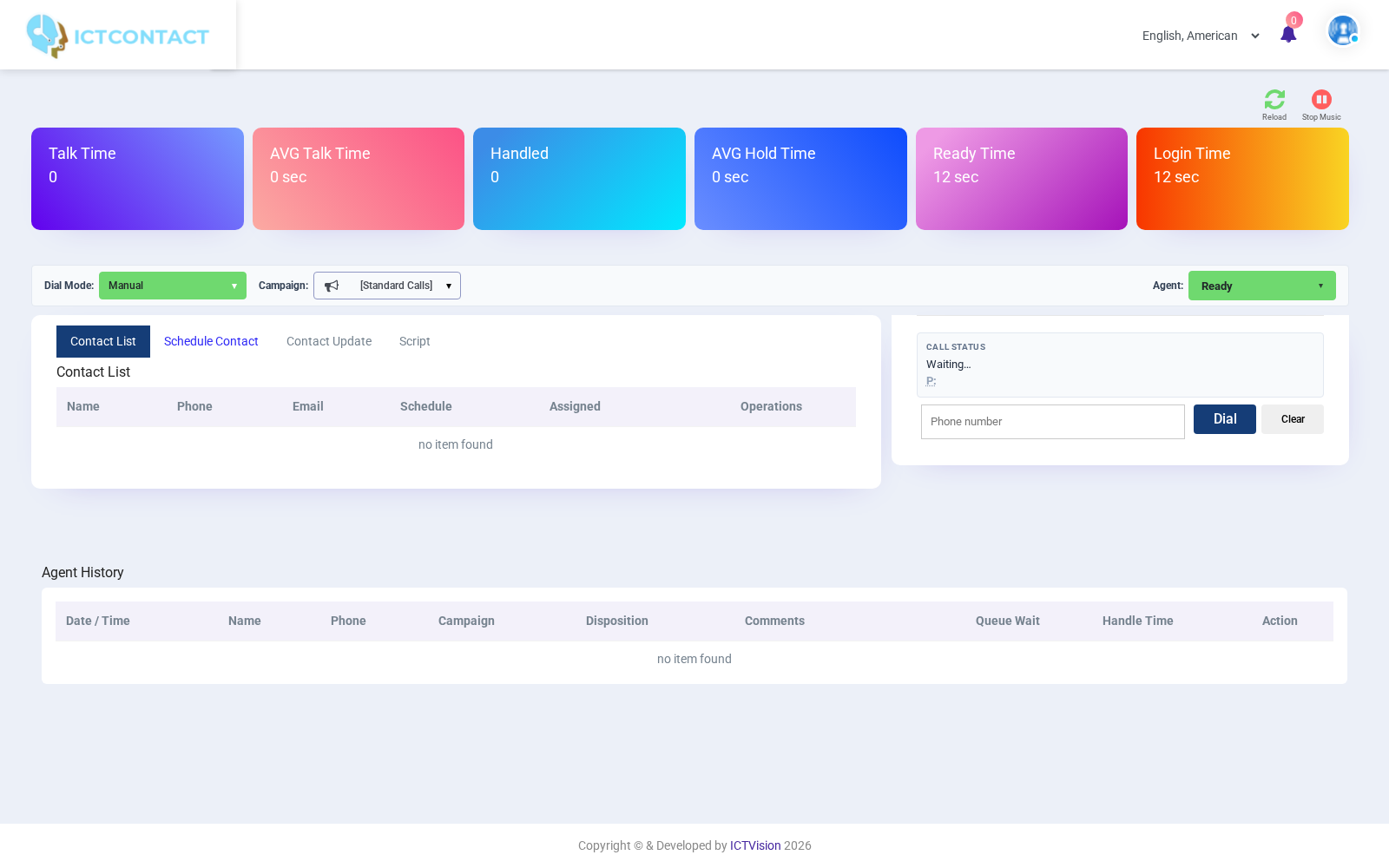Focus the Phone number input field
Screen dimensions: 1389x868
tap(1053, 422)
